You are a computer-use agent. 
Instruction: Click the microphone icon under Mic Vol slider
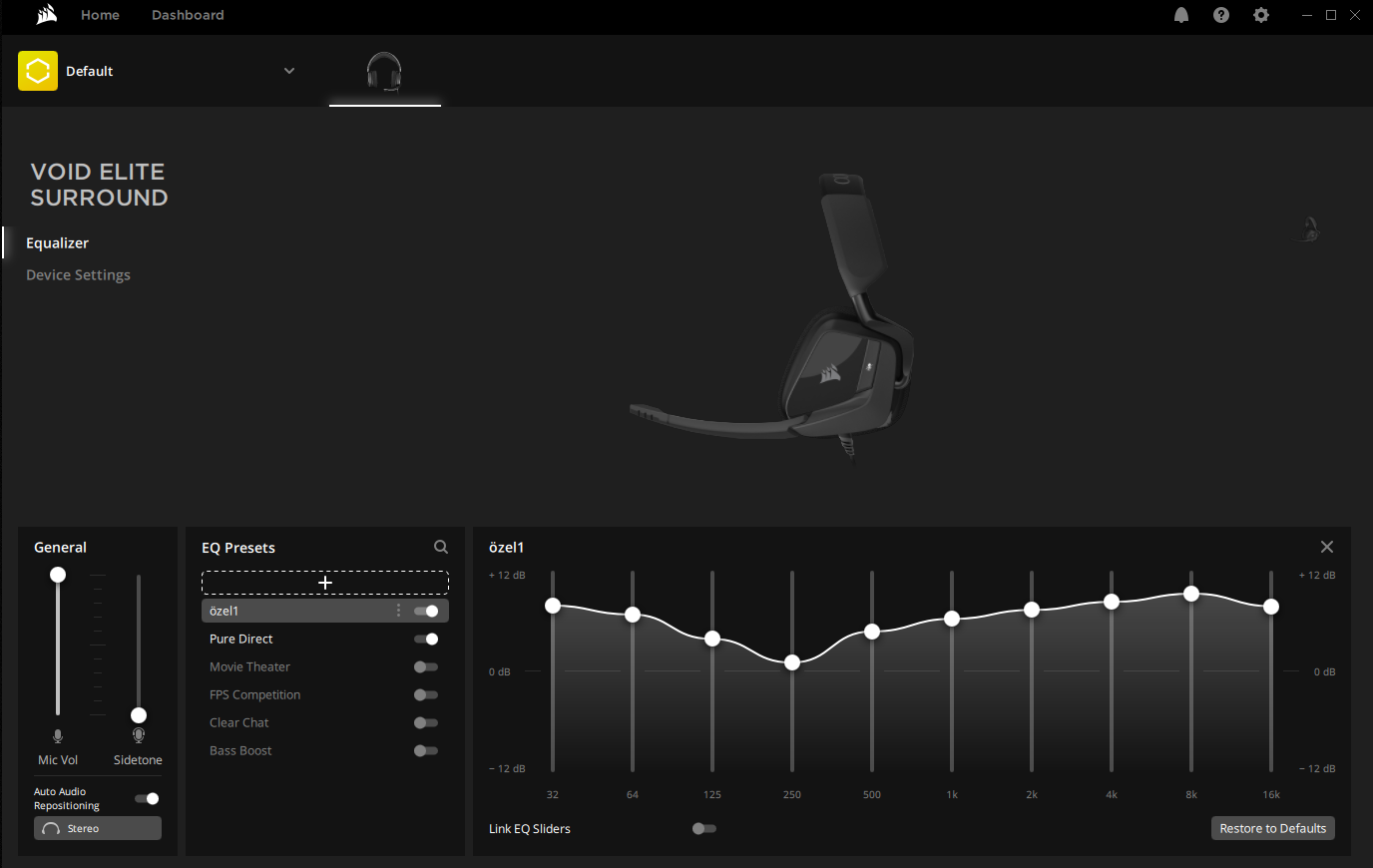pyautogui.click(x=58, y=736)
